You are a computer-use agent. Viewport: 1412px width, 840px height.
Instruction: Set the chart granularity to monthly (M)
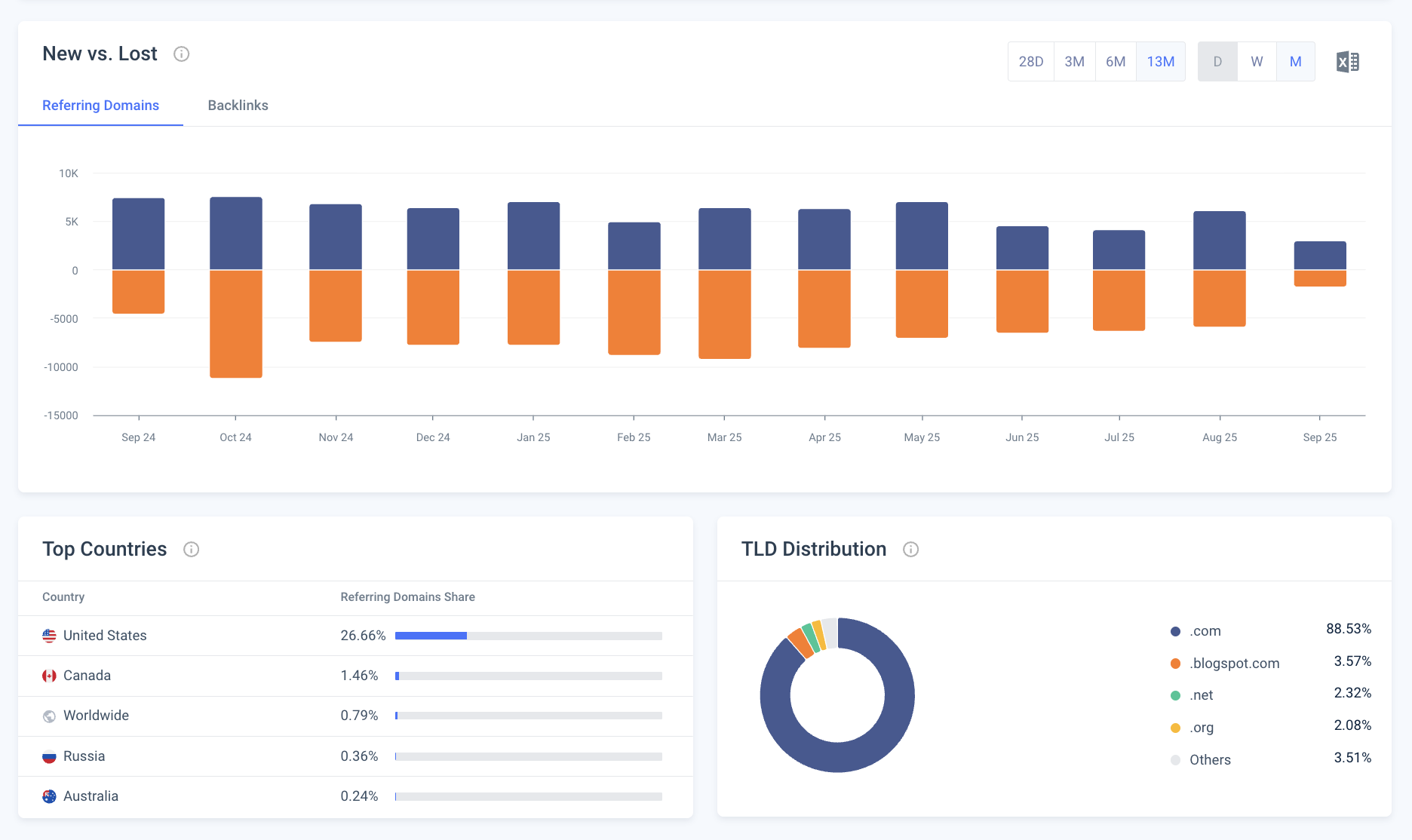pos(1295,62)
